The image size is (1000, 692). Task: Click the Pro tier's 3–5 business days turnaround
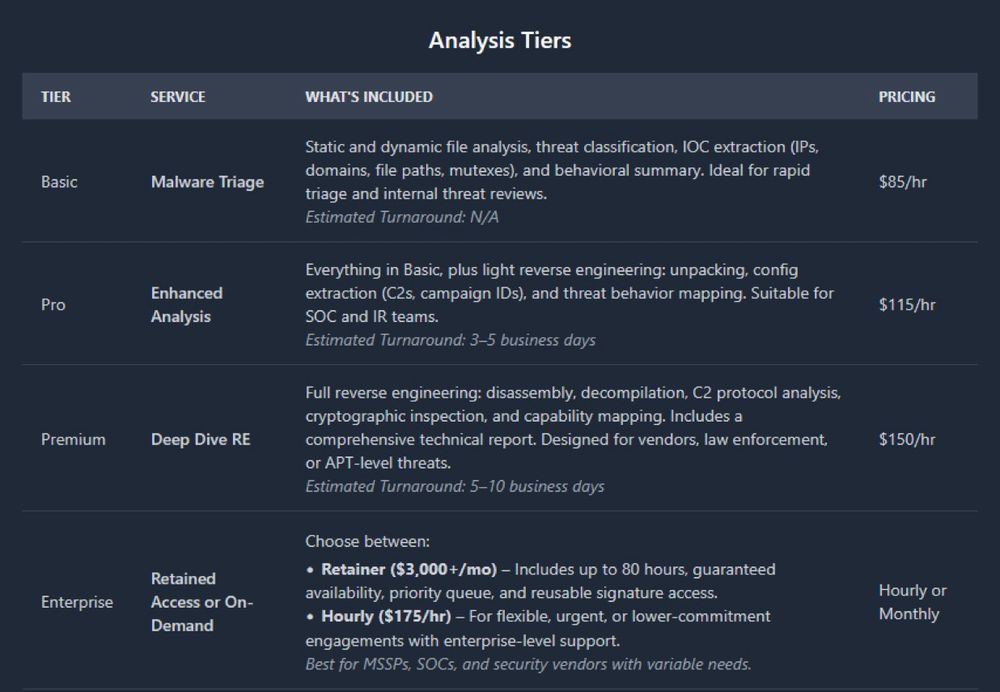(x=533, y=340)
